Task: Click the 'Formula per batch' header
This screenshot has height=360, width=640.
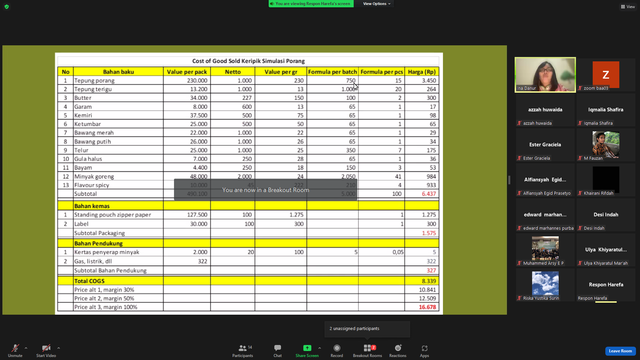Action: pos(332,72)
